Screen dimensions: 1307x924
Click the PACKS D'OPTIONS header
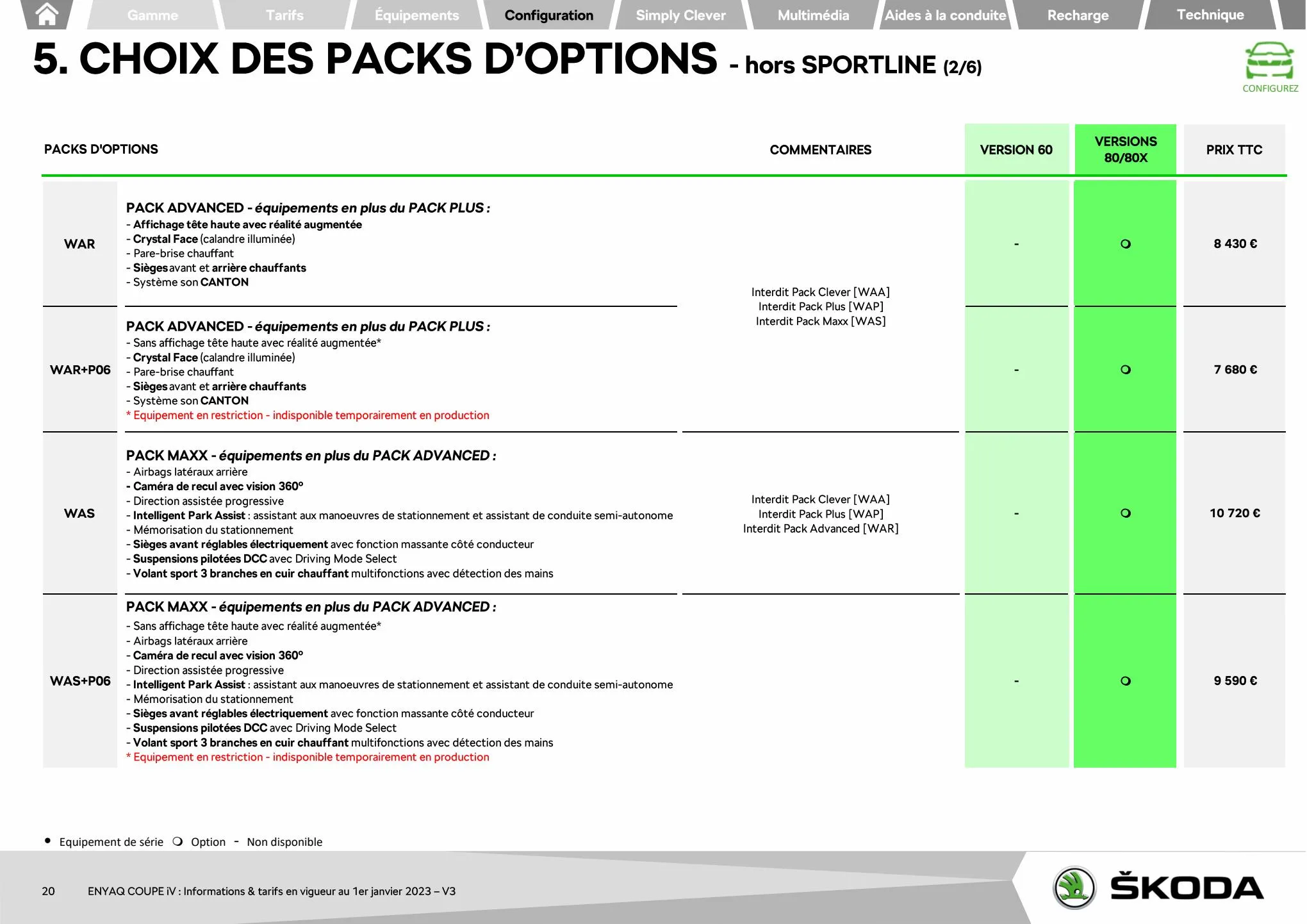click(101, 149)
